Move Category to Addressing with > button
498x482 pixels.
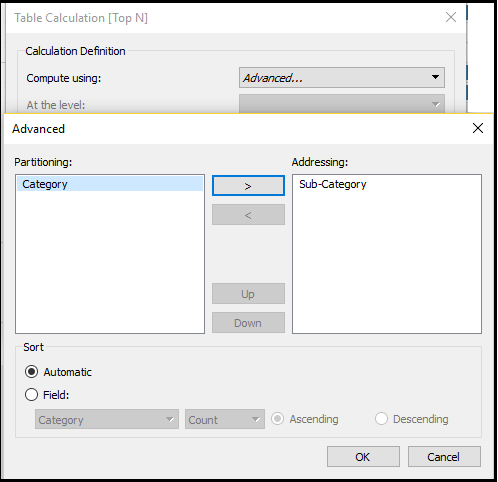pos(248,186)
